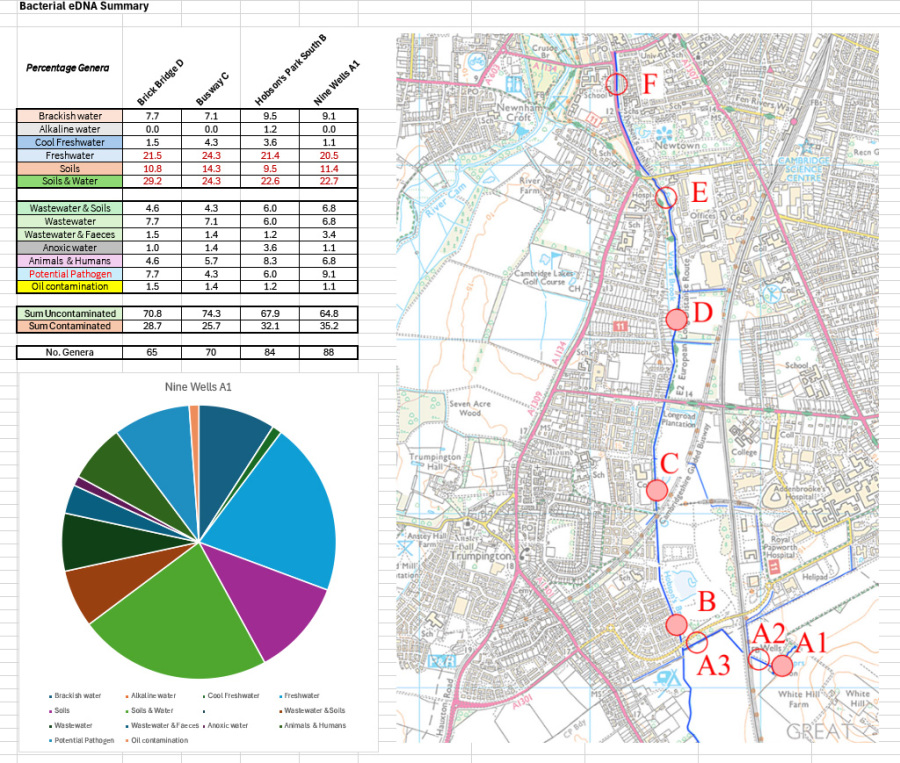Image resolution: width=900 pixels, height=763 pixels.
Task: Click the 'Nine Wells A1' chart title
Action: 197,386
